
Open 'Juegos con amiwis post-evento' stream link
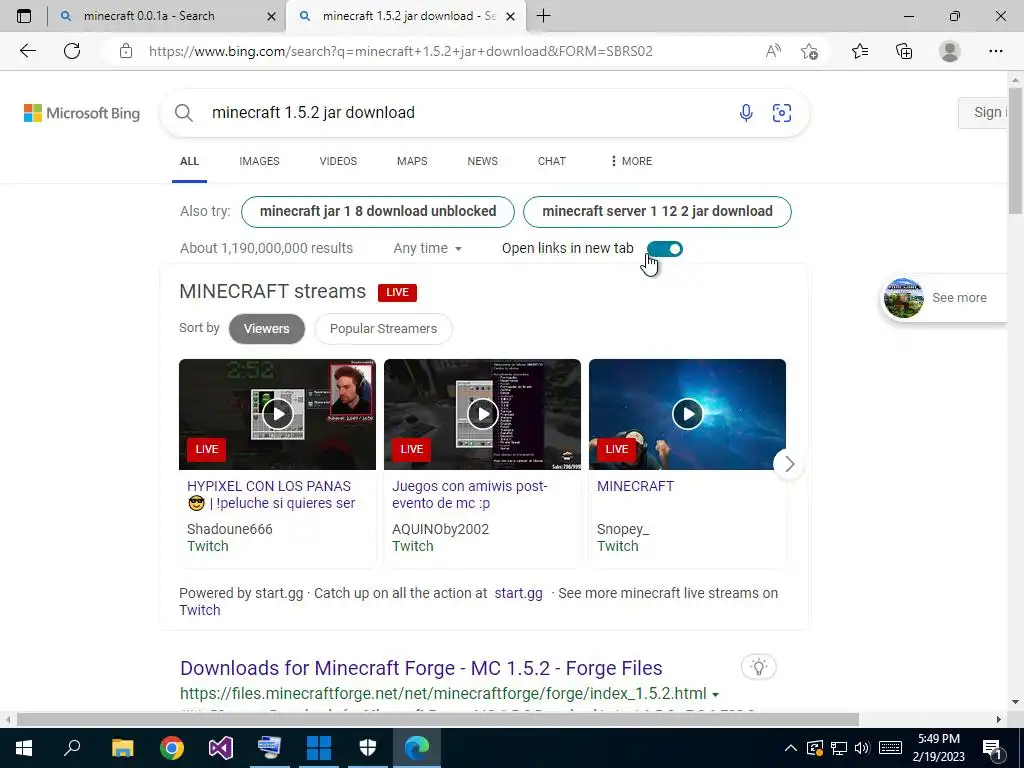point(470,495)
